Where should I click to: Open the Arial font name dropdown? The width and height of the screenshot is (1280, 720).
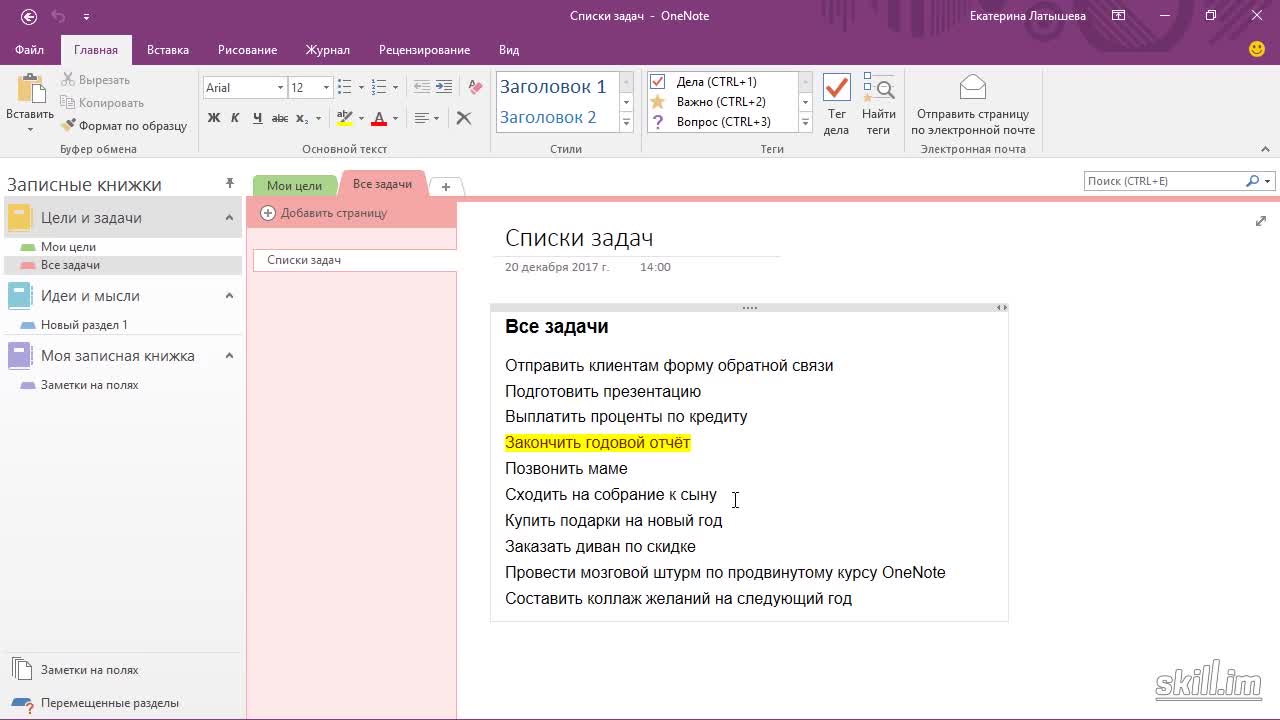[280, 88]
